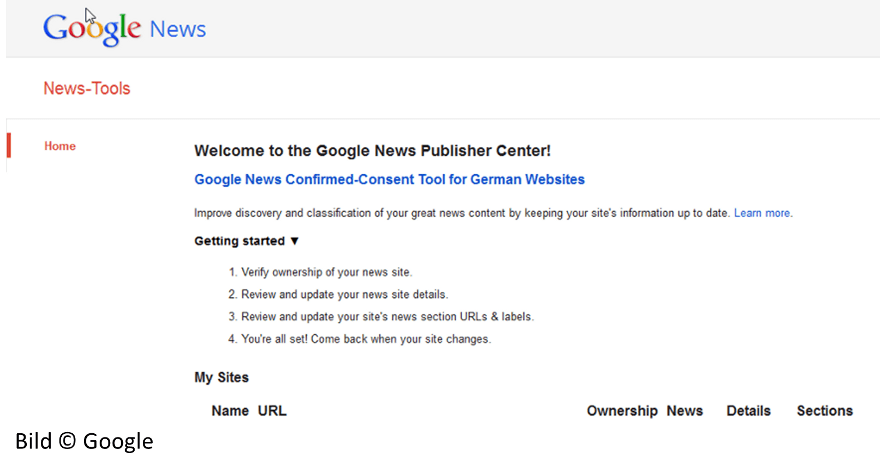
Task: Open Confirmed-Consent Tool for German Websites link
Action: pos(389,179)
